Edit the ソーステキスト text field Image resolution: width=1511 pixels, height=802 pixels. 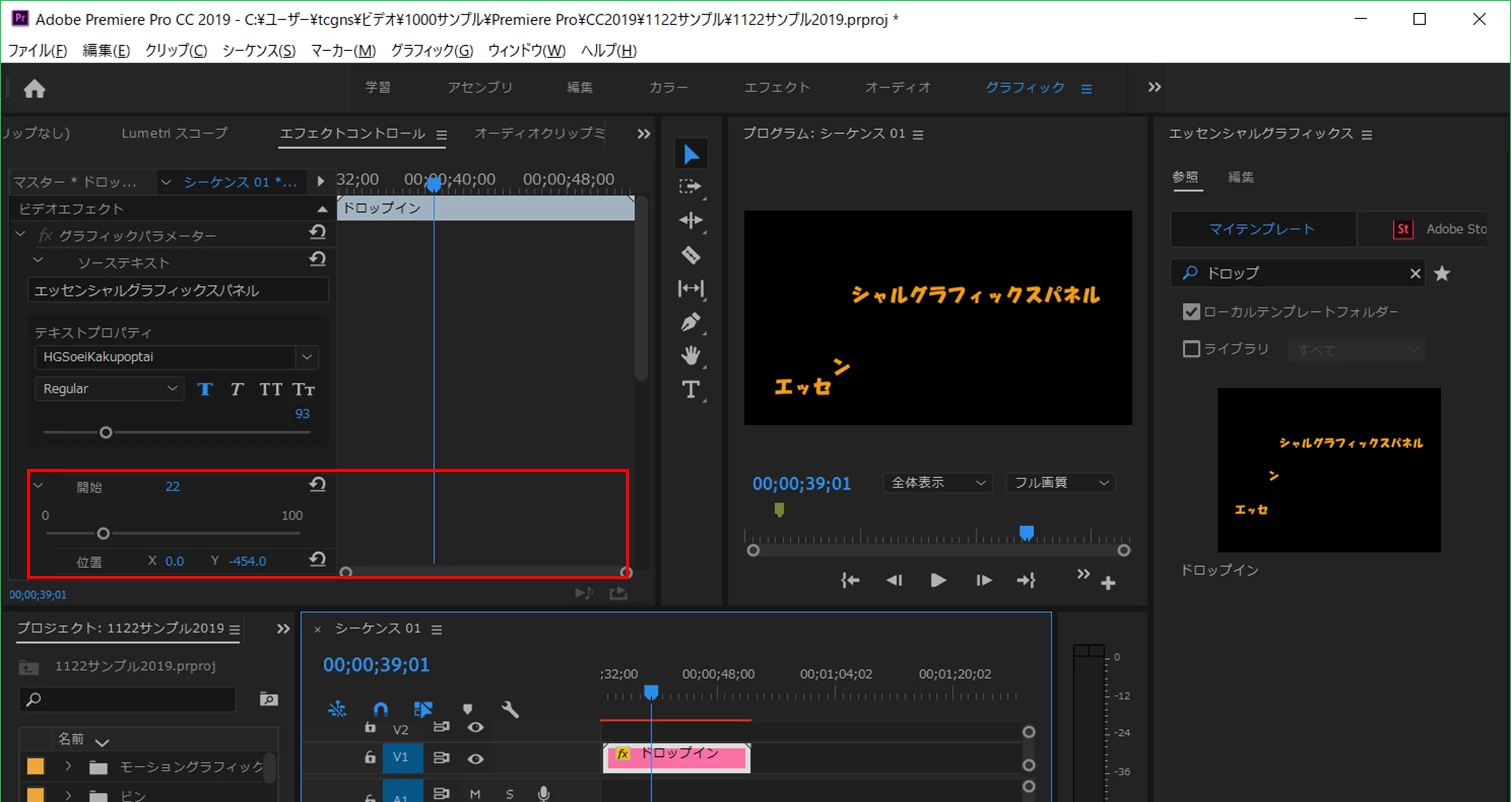178,290
